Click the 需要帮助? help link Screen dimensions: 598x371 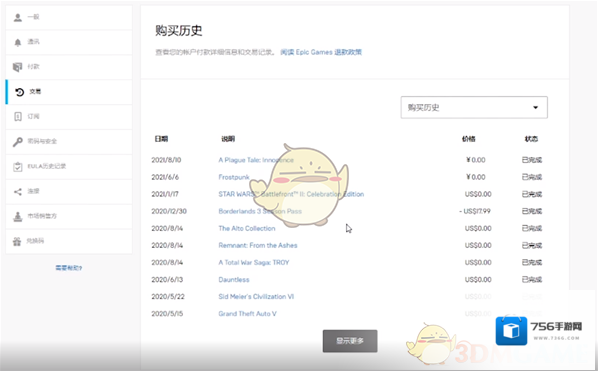click(x=69, y=268)
